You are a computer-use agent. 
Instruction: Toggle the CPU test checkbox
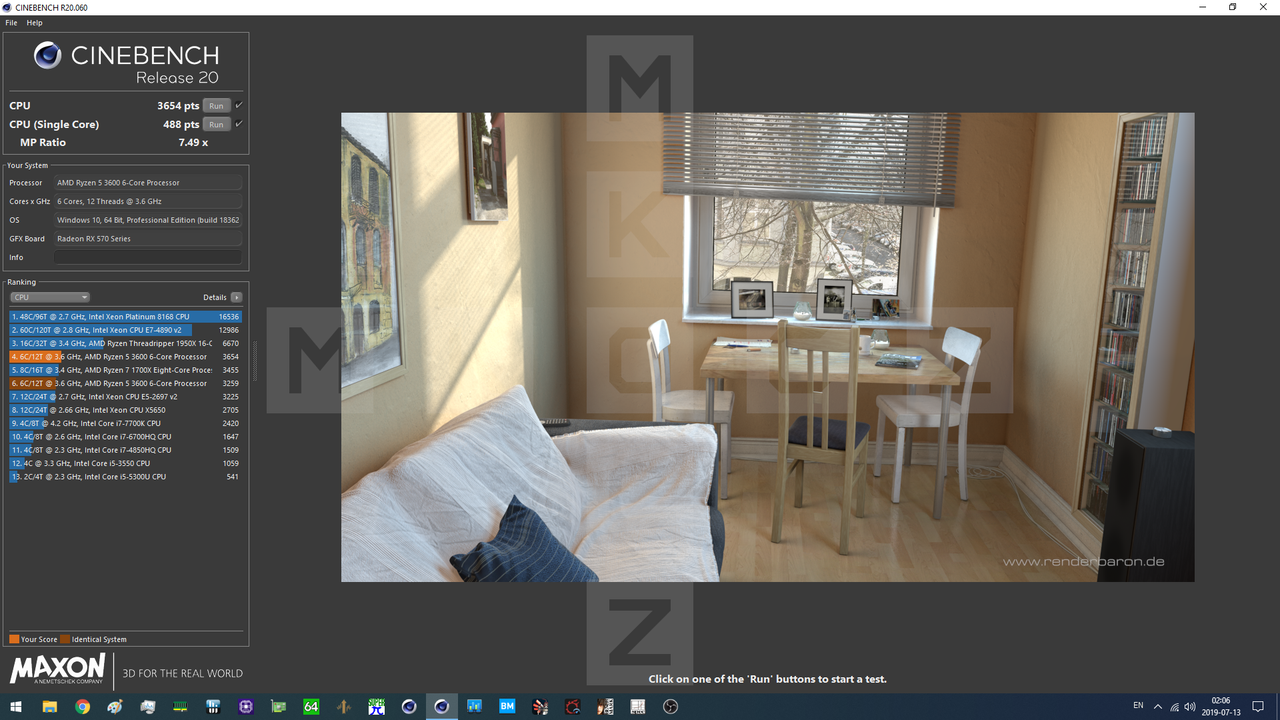239,105
